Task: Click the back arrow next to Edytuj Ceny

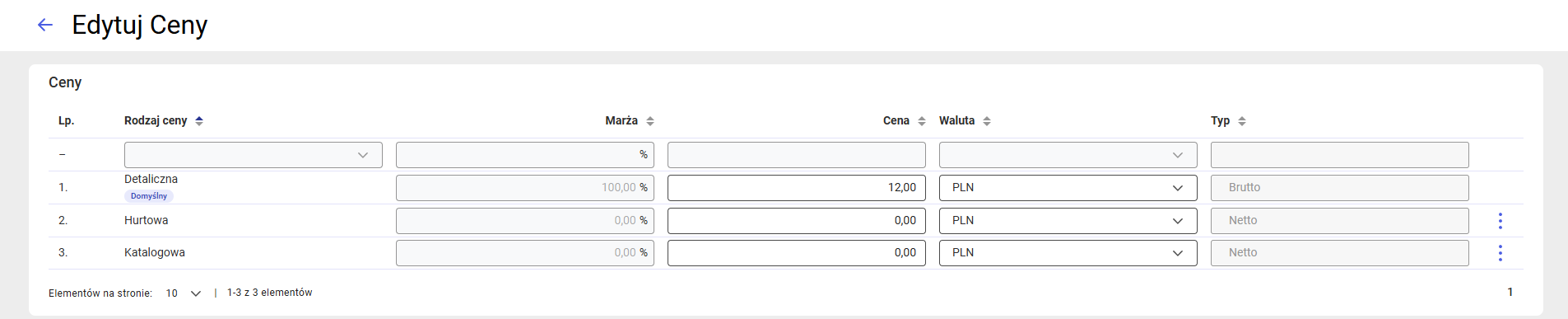Action: coord(45,25)
